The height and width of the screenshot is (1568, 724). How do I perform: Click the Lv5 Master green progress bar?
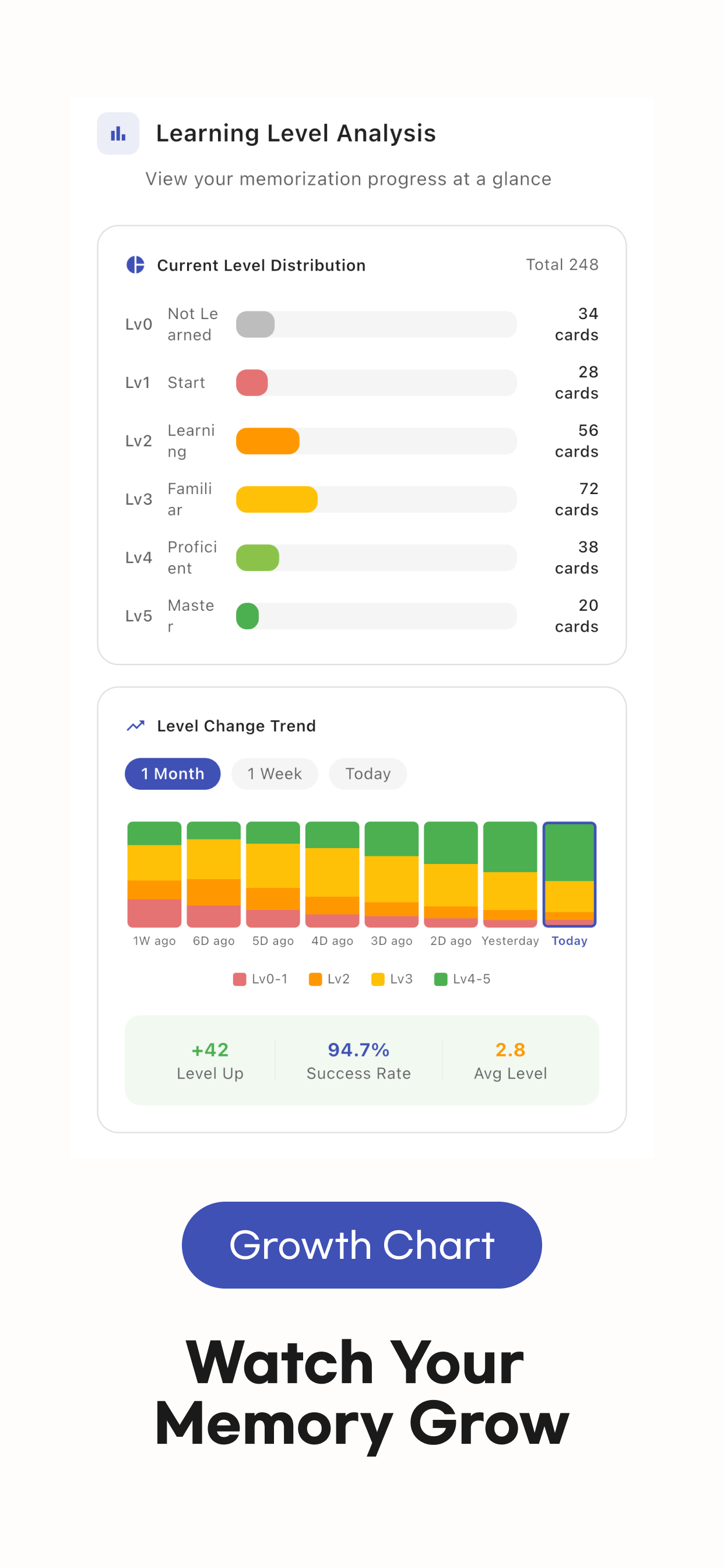pyautogui.click(x=377, y=616)
